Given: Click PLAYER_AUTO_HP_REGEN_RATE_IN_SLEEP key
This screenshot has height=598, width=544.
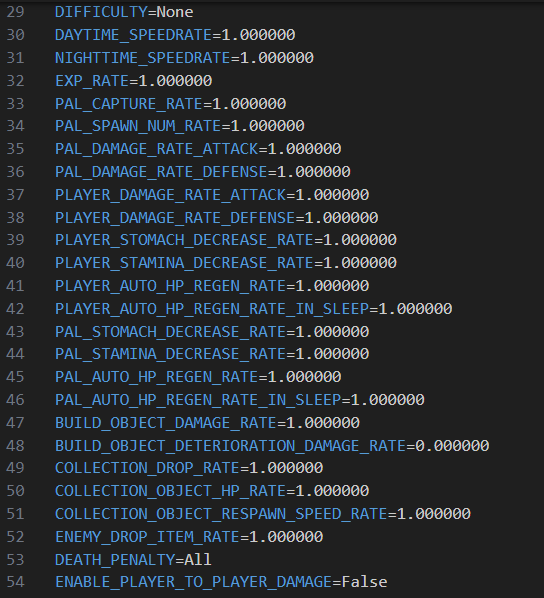Looking at the screenshot, I should [212, 309].
